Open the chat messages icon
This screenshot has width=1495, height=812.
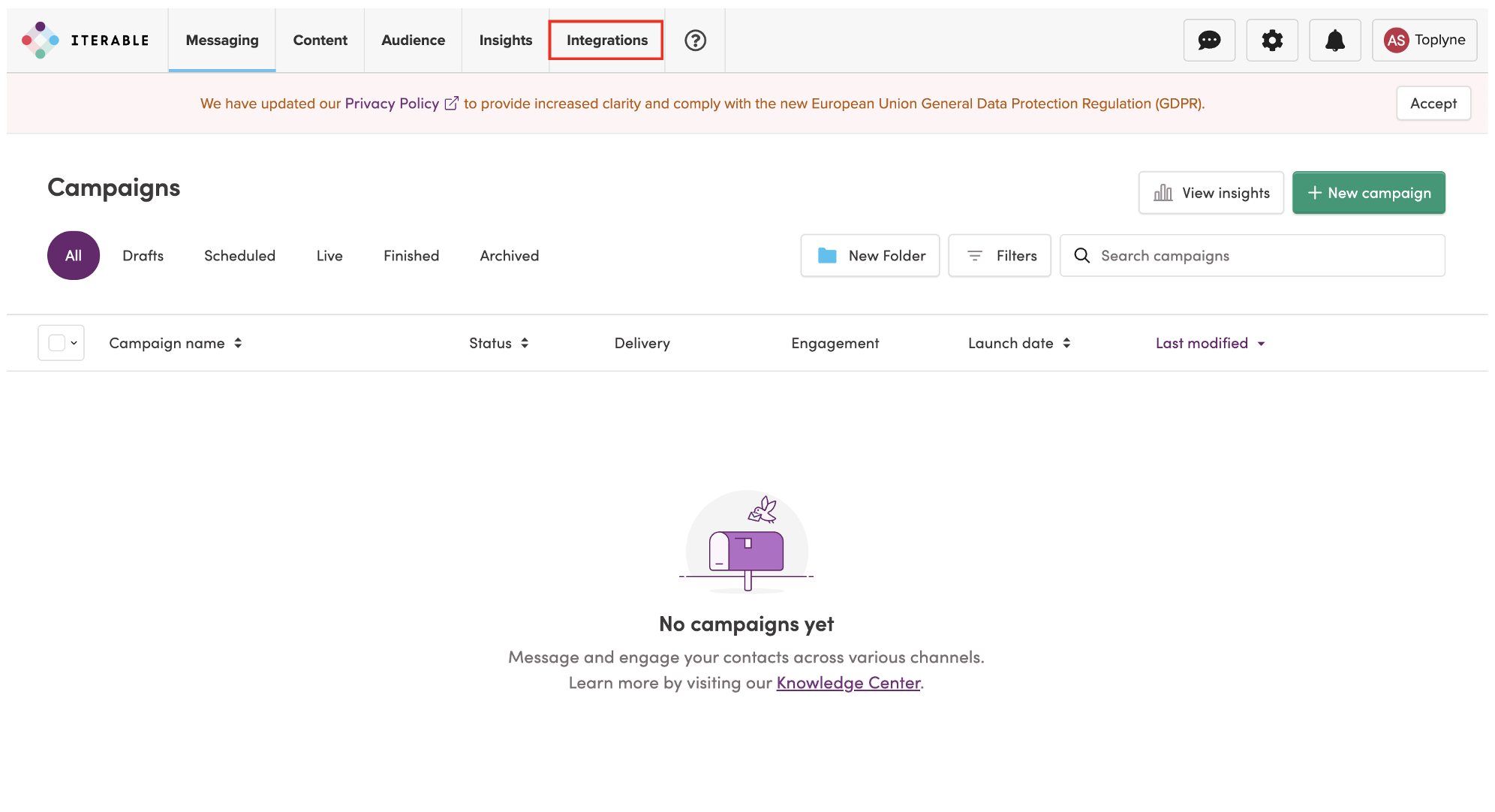click(1209, 41)
